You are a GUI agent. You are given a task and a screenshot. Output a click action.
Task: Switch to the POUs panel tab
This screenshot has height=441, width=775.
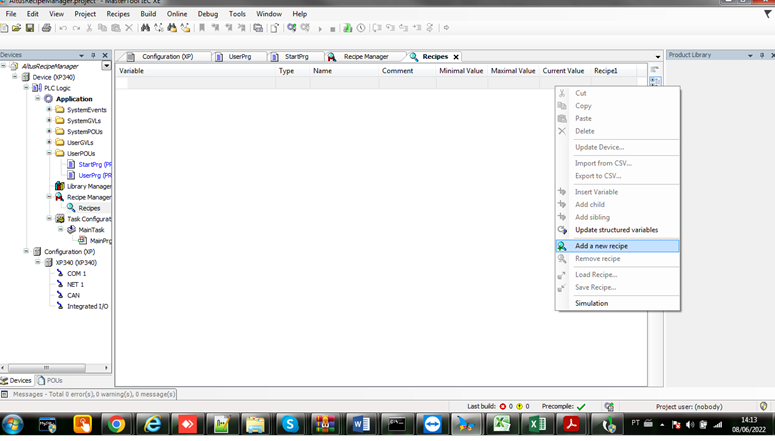tap(50, 380)
